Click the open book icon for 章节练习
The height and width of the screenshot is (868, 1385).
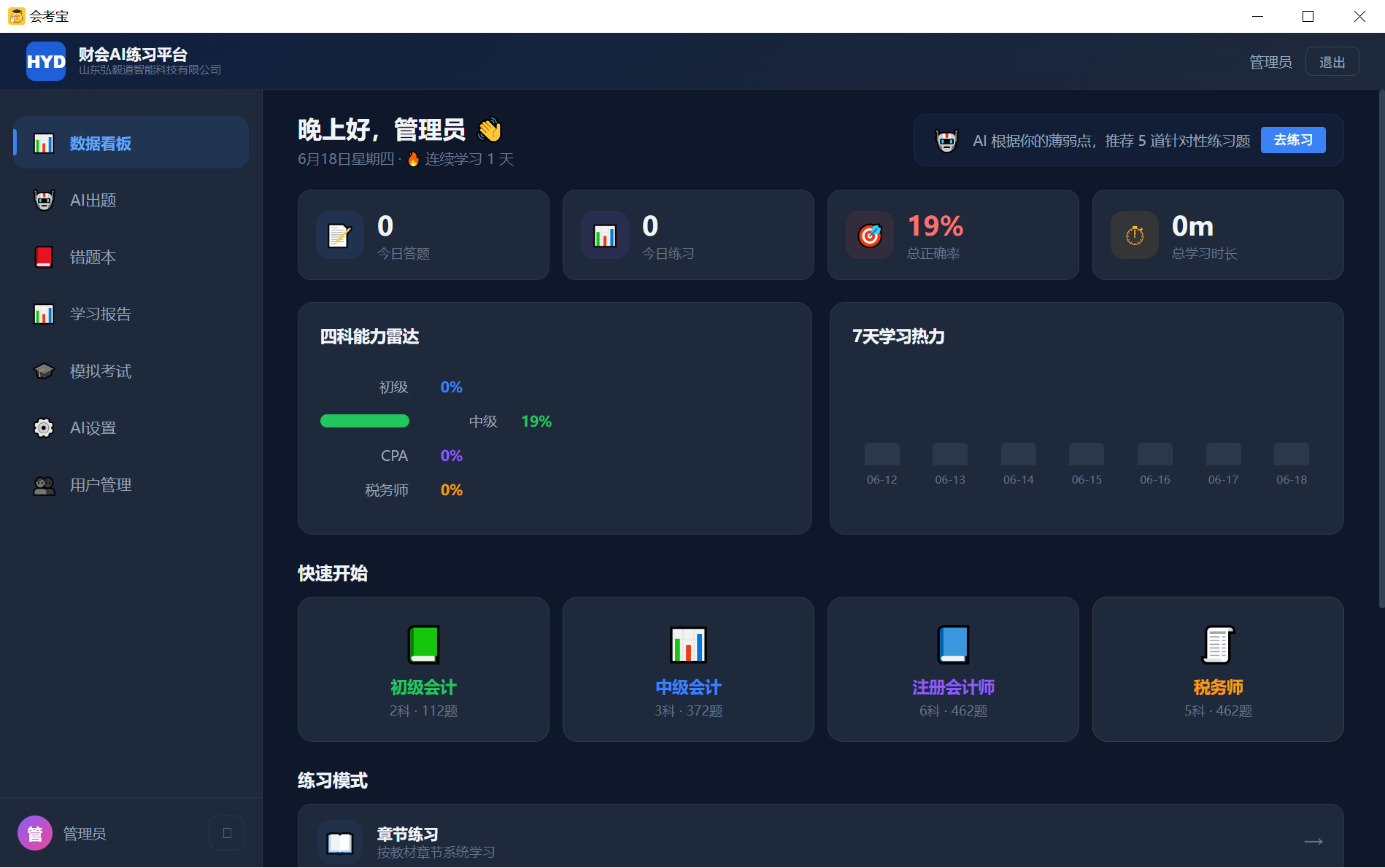coord(340,842)
